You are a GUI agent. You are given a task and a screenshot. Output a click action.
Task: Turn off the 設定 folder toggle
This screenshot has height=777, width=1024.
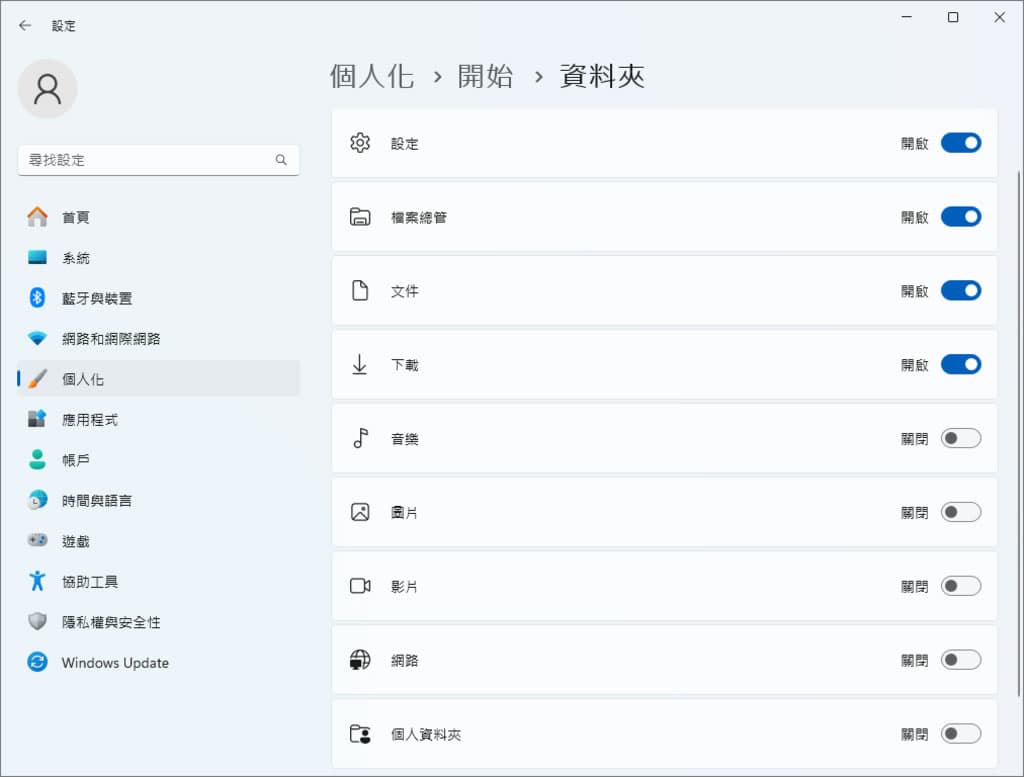tap(961, 143)
